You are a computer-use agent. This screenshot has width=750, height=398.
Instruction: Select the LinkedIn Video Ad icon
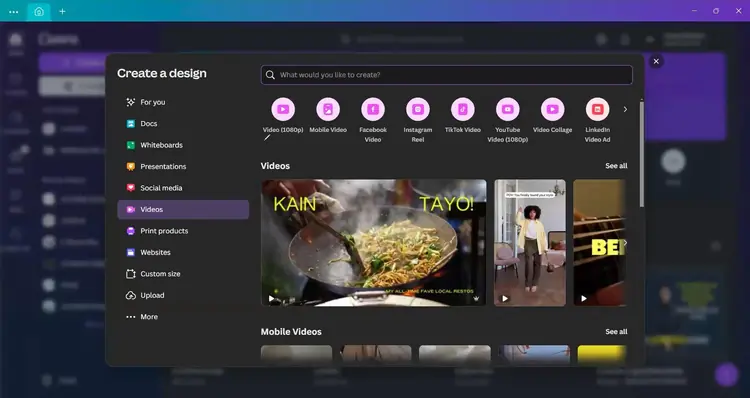tap(597, 110)
